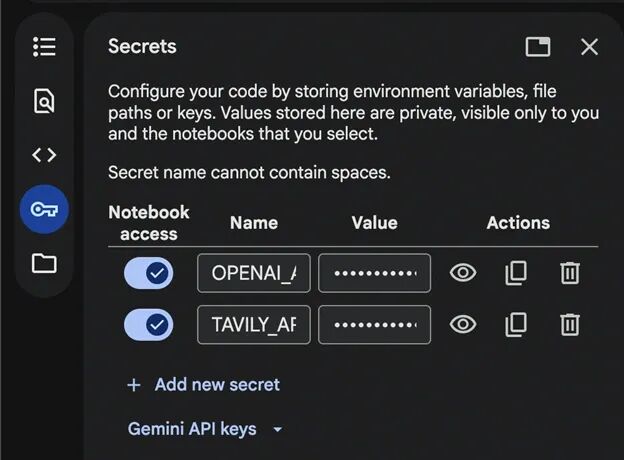Open the table of contents sidebar icon
Image resolution: width=624 pixels, height=460 pixels.
pos(44,47)
